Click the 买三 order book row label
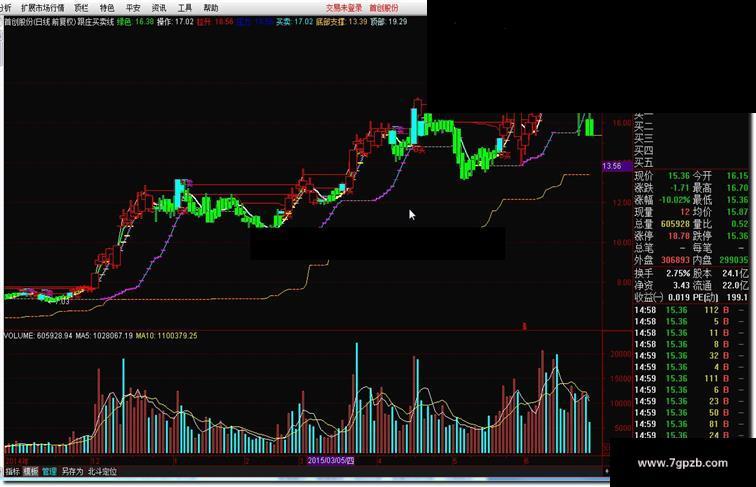 643,139
